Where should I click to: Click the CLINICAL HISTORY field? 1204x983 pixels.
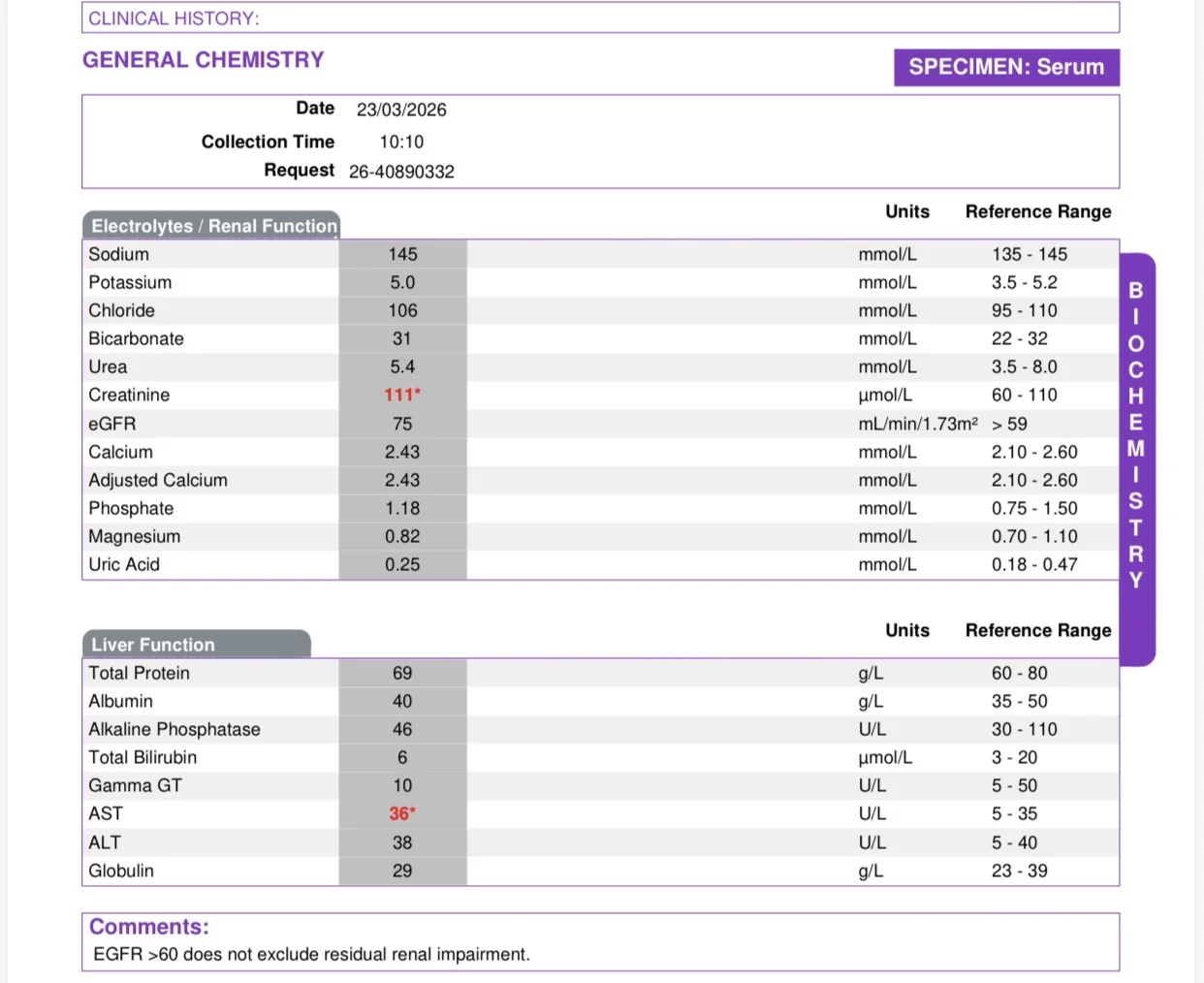click(601, 17)
